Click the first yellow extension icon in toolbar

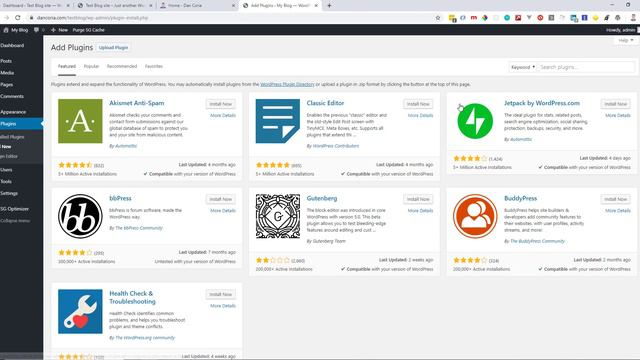(452, 18)
